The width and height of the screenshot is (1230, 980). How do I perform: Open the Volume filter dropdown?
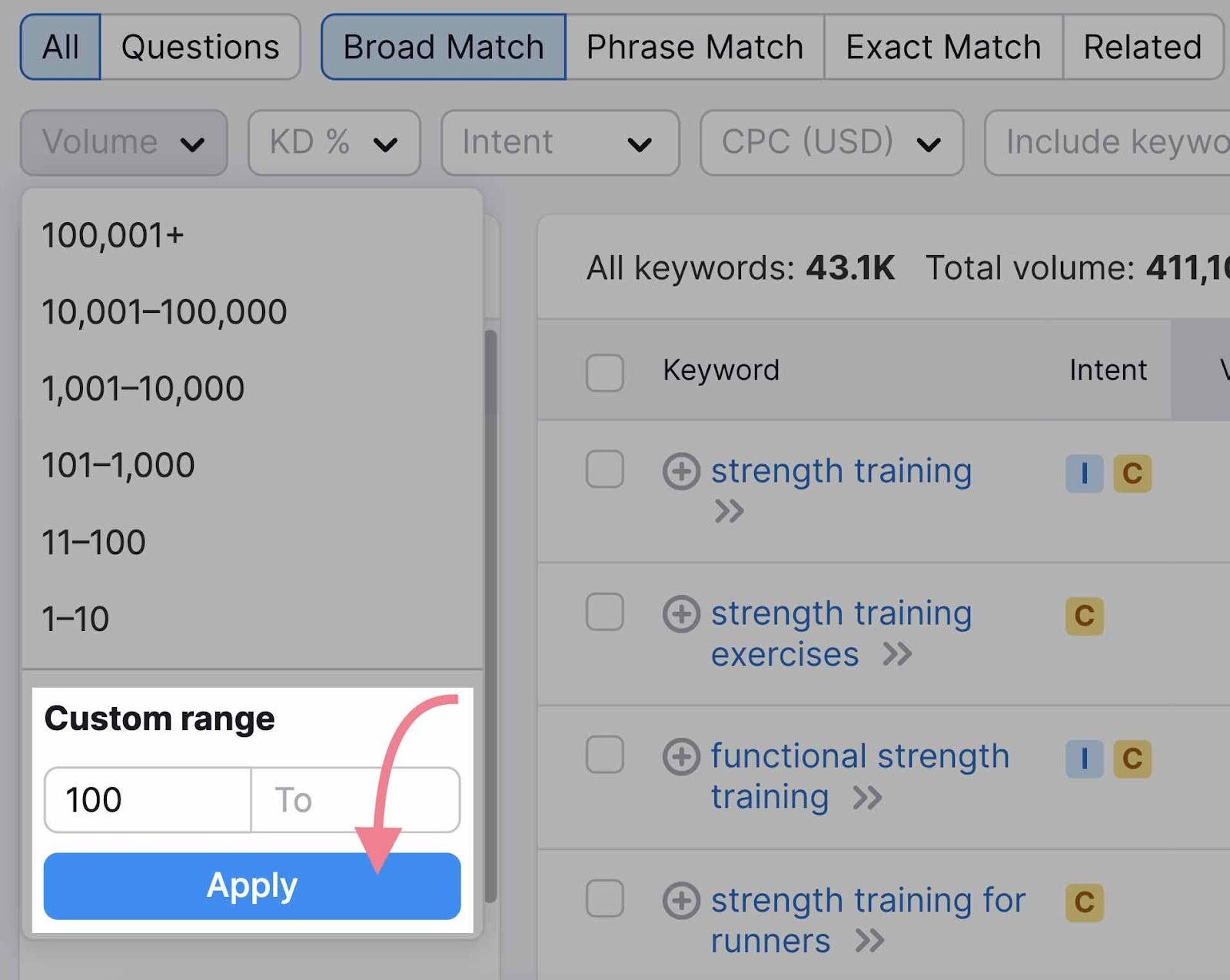tap(124, 143)
